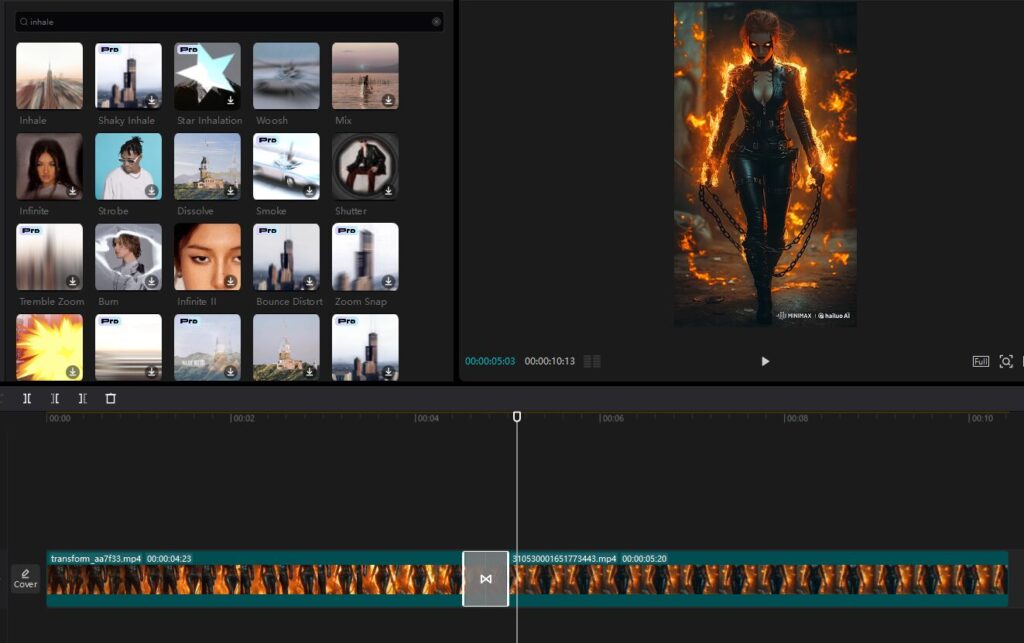Click the 'Zoom Snap' label

coord(361,302)
